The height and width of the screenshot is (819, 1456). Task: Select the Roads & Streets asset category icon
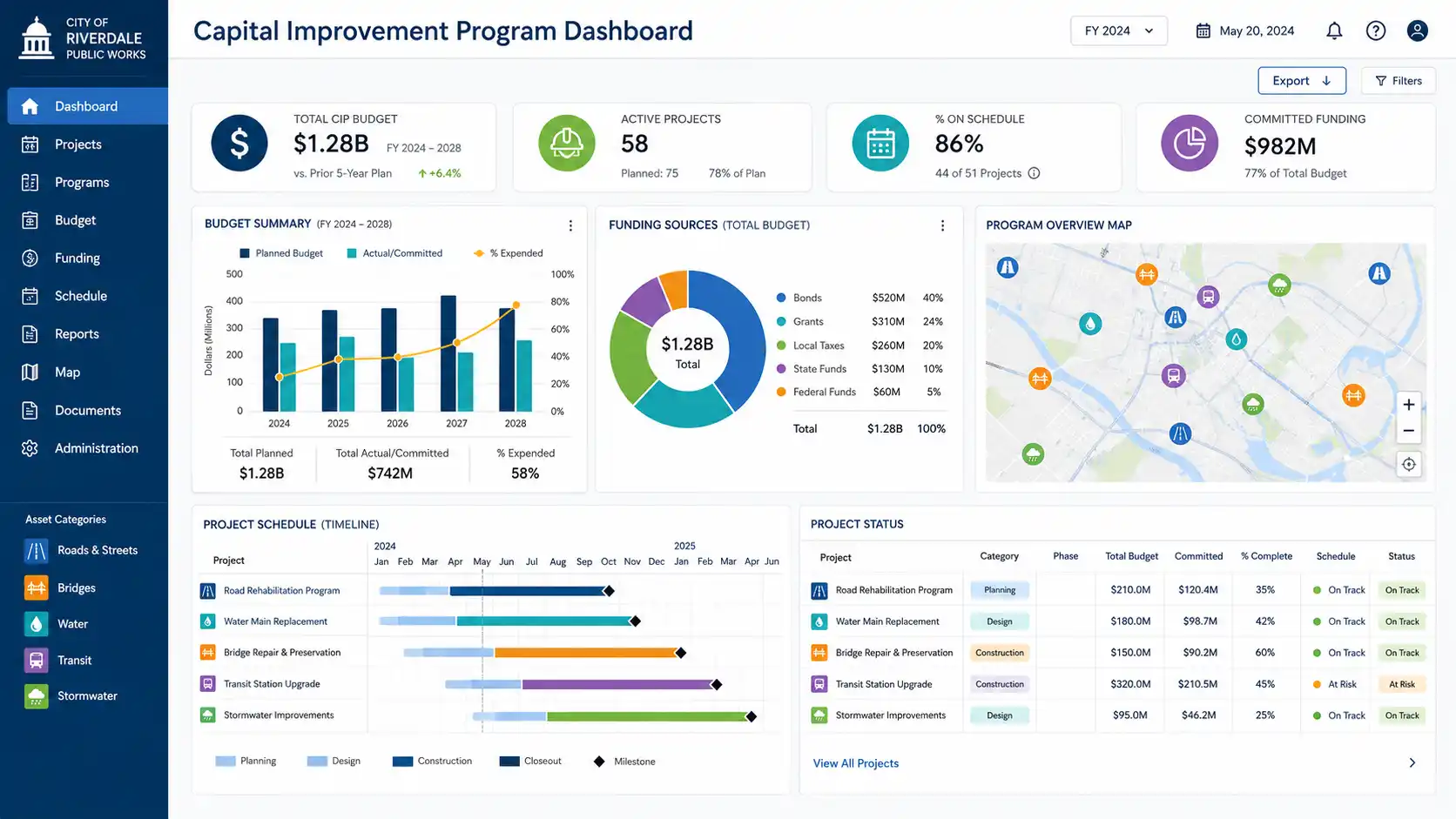[x=37, y=551]
